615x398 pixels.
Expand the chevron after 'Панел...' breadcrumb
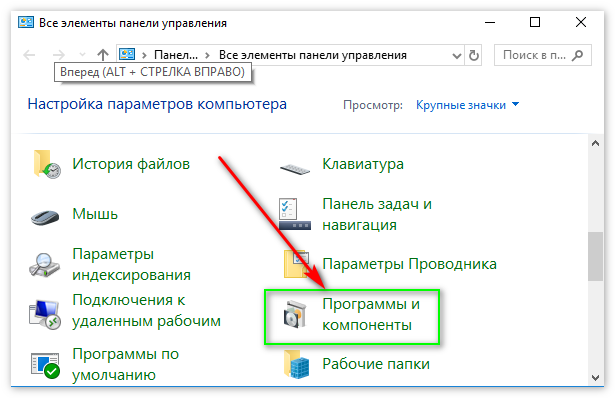(x=207, y=55)
